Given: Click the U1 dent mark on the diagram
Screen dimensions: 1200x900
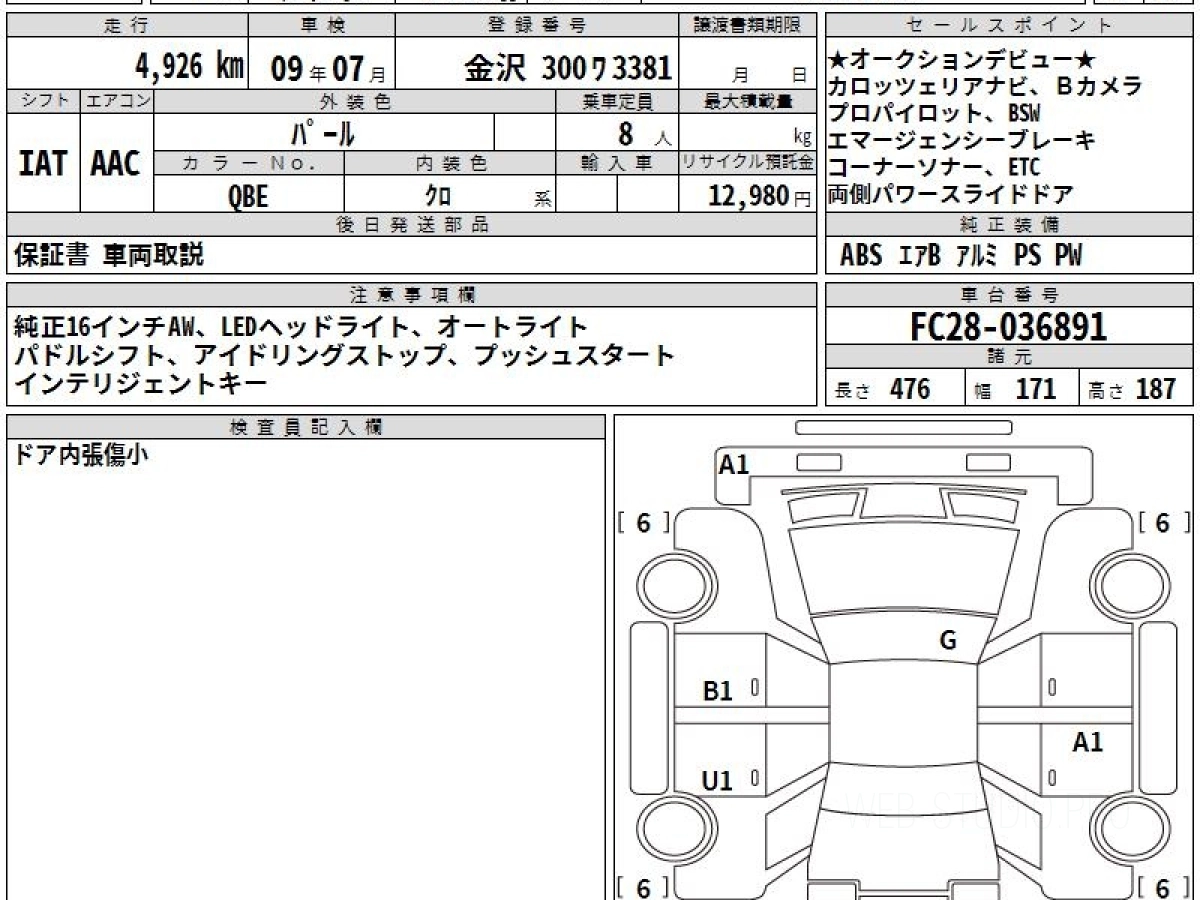Looking at the screenshot, I should pyautogui.click(x=717, y=781).
